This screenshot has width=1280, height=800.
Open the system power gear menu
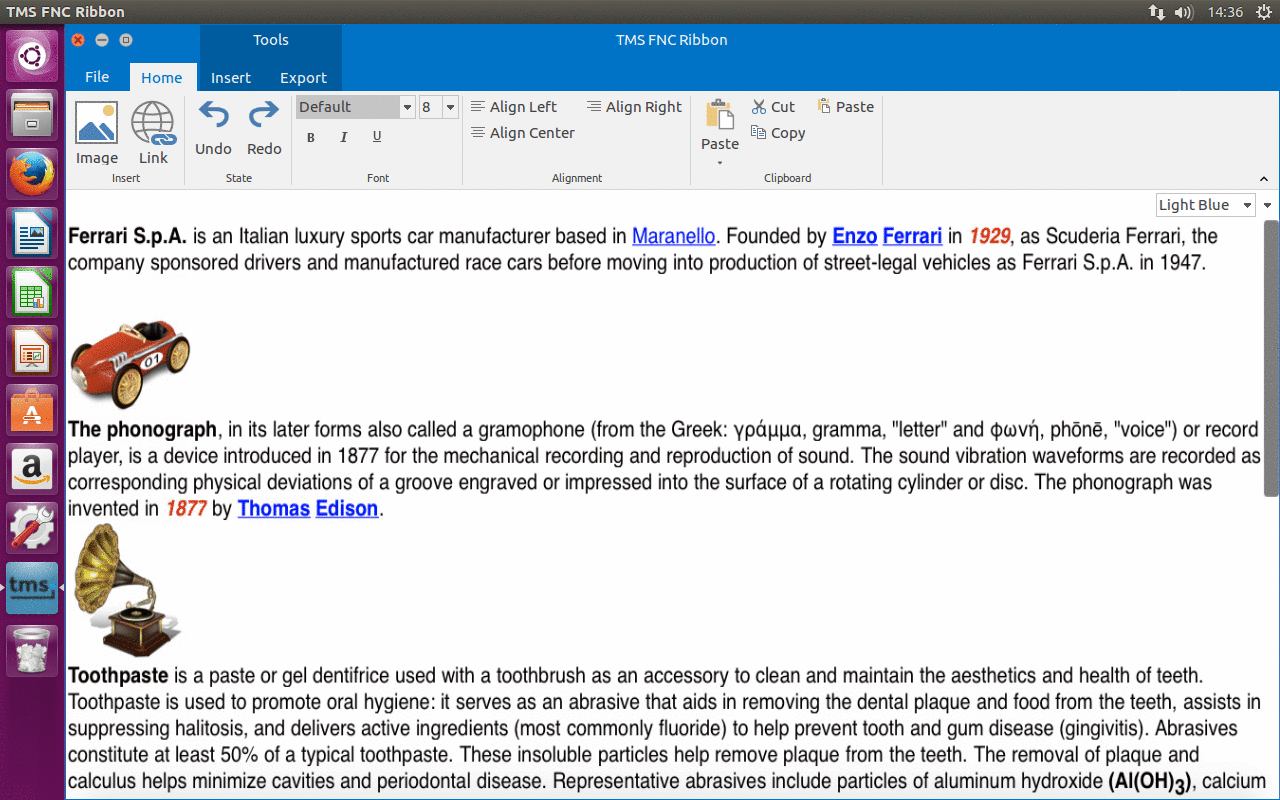coord(1263,12)
